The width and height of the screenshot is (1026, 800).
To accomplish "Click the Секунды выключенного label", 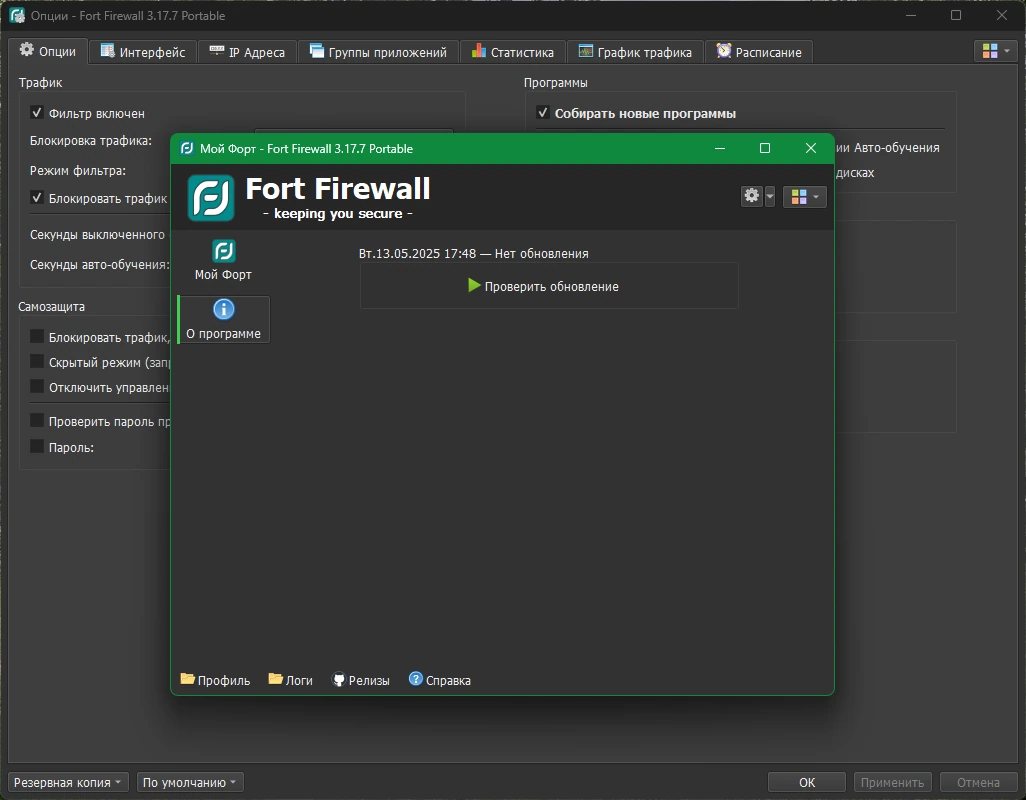I will pyautogui.click(x=97, y=234).
